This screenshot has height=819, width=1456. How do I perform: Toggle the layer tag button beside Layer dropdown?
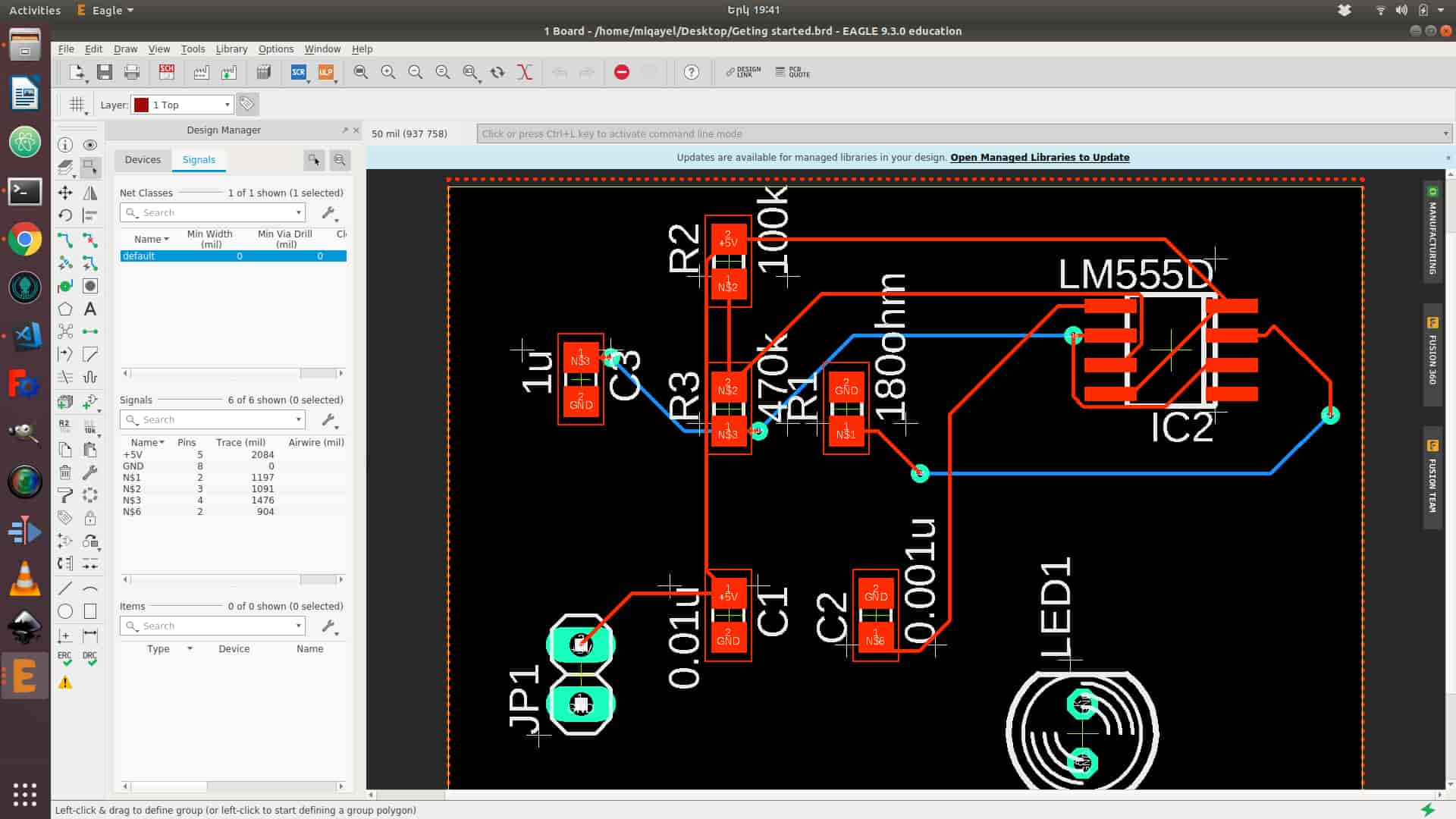pyautogui.click(x=247, y=104)
